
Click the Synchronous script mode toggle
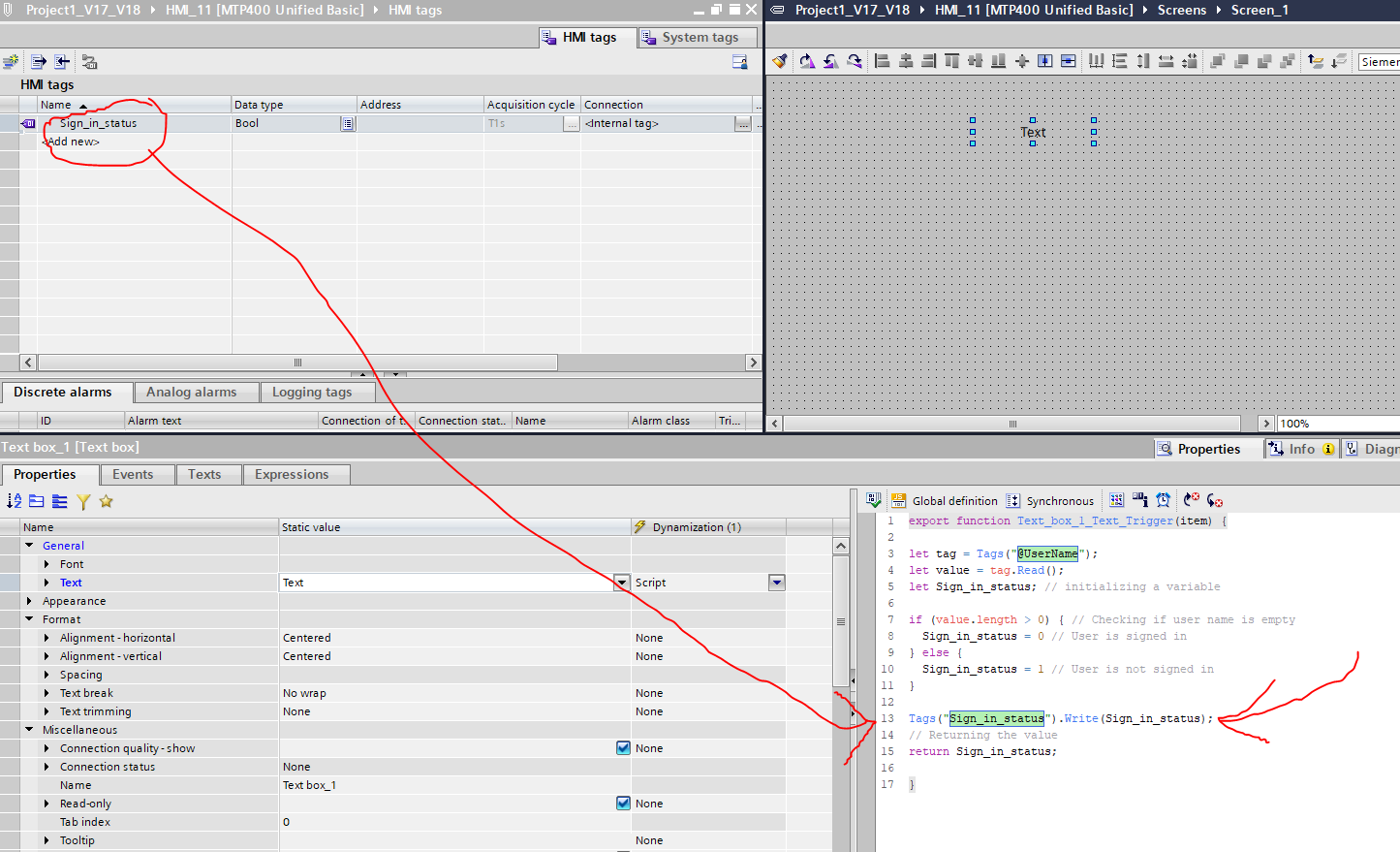[x=1050, y=501]
